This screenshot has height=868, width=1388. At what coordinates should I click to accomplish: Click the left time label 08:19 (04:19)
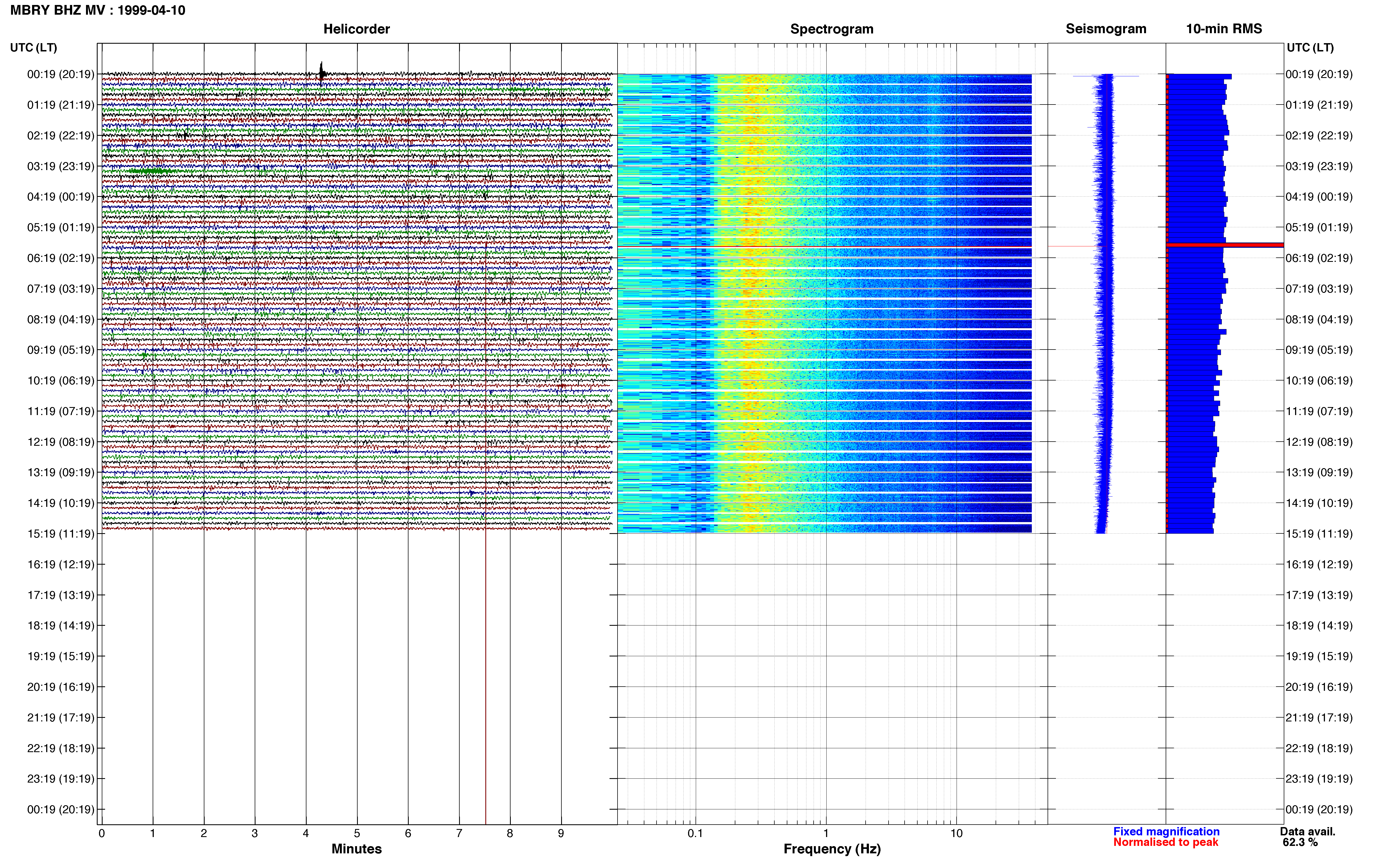pos(61,319)
